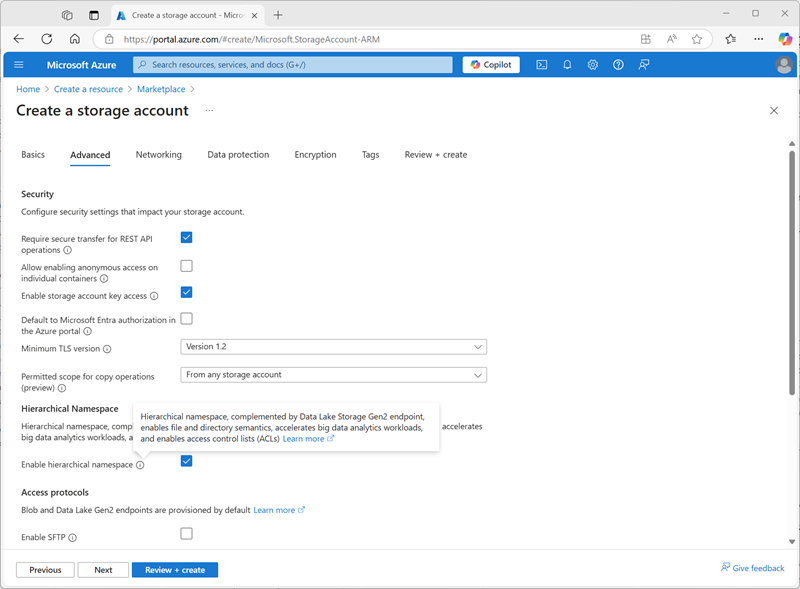Open browser split screen icon
800x589 pixels.
tap(646, 39)
